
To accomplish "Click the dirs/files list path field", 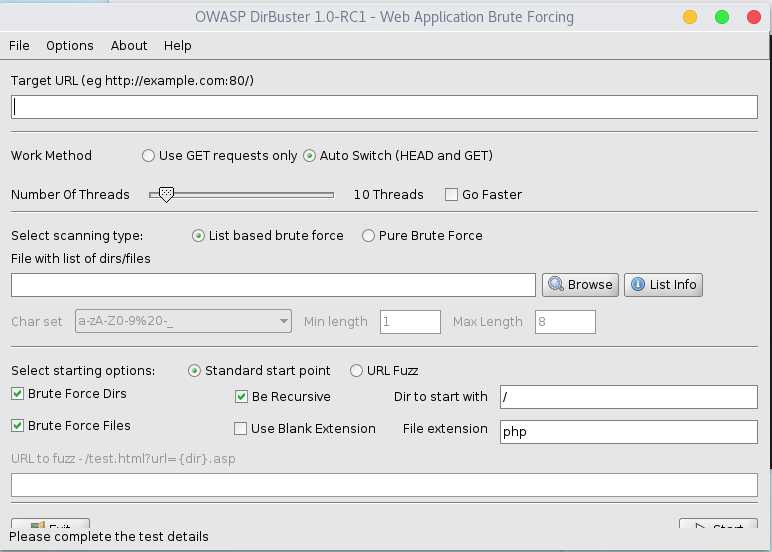I will pos(273,285).
